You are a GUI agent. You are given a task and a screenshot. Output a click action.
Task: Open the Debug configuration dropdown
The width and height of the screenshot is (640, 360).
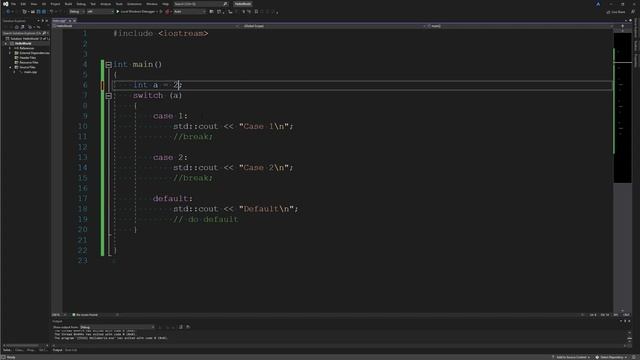click(76, 12)
